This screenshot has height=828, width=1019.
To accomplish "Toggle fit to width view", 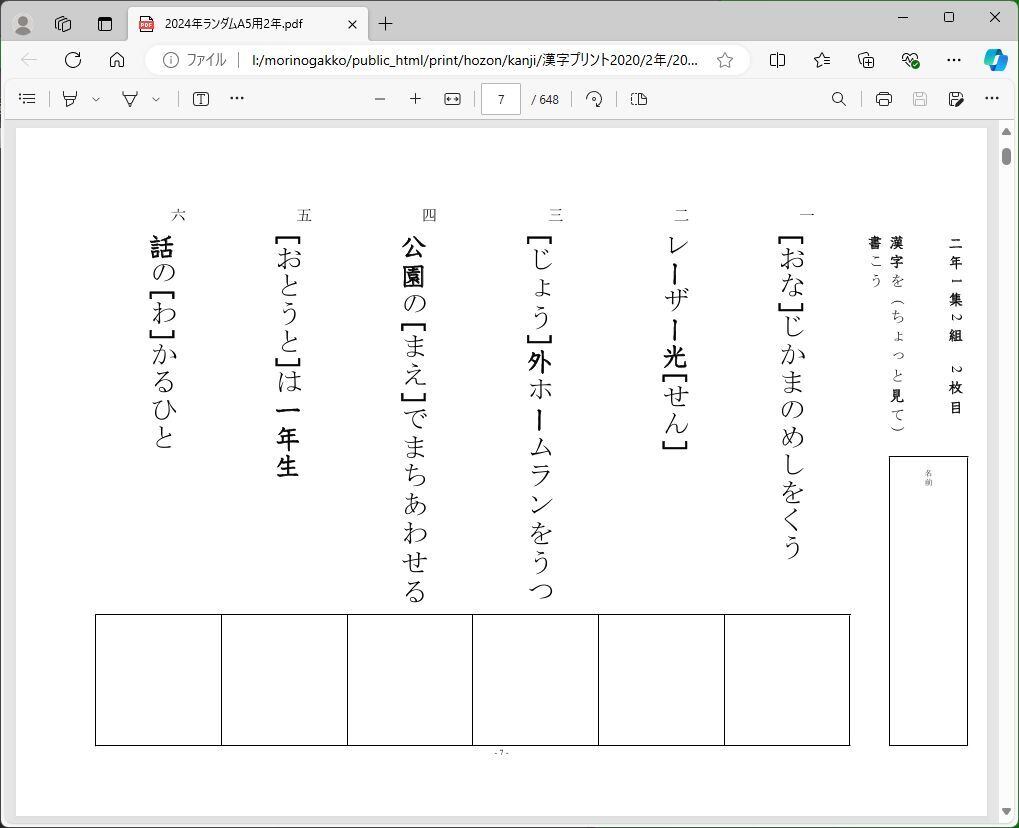I will pos(452,99).
